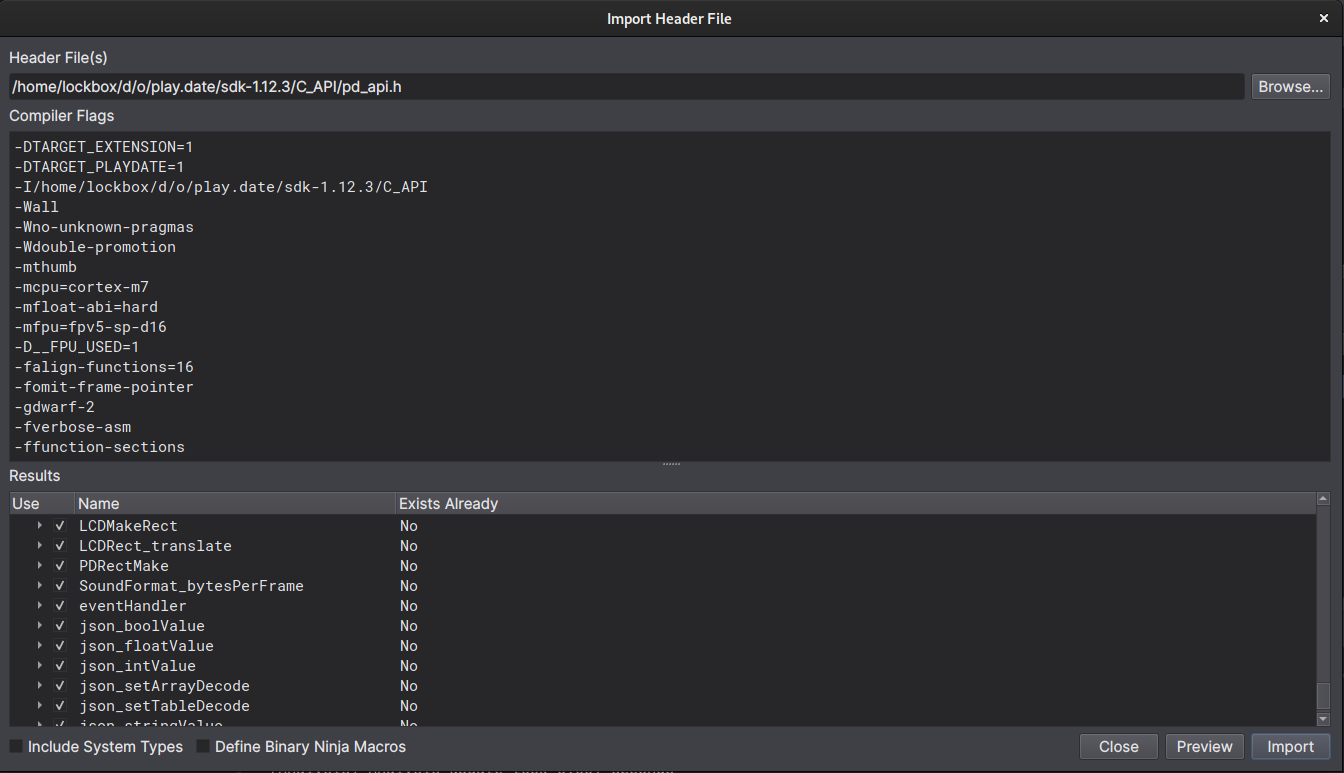Click the Browse... button for header files
This screenshot has height=773, width=1344.
(1290, 87)
